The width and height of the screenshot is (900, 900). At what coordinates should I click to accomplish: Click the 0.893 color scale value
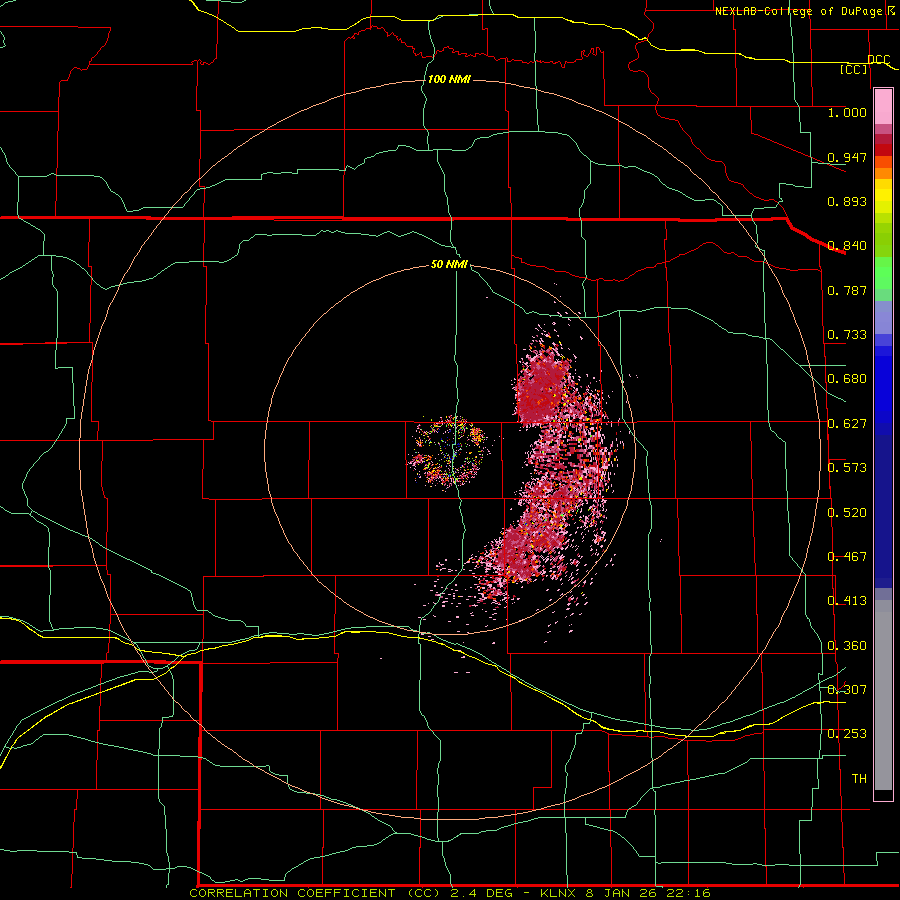click(847, 201)
